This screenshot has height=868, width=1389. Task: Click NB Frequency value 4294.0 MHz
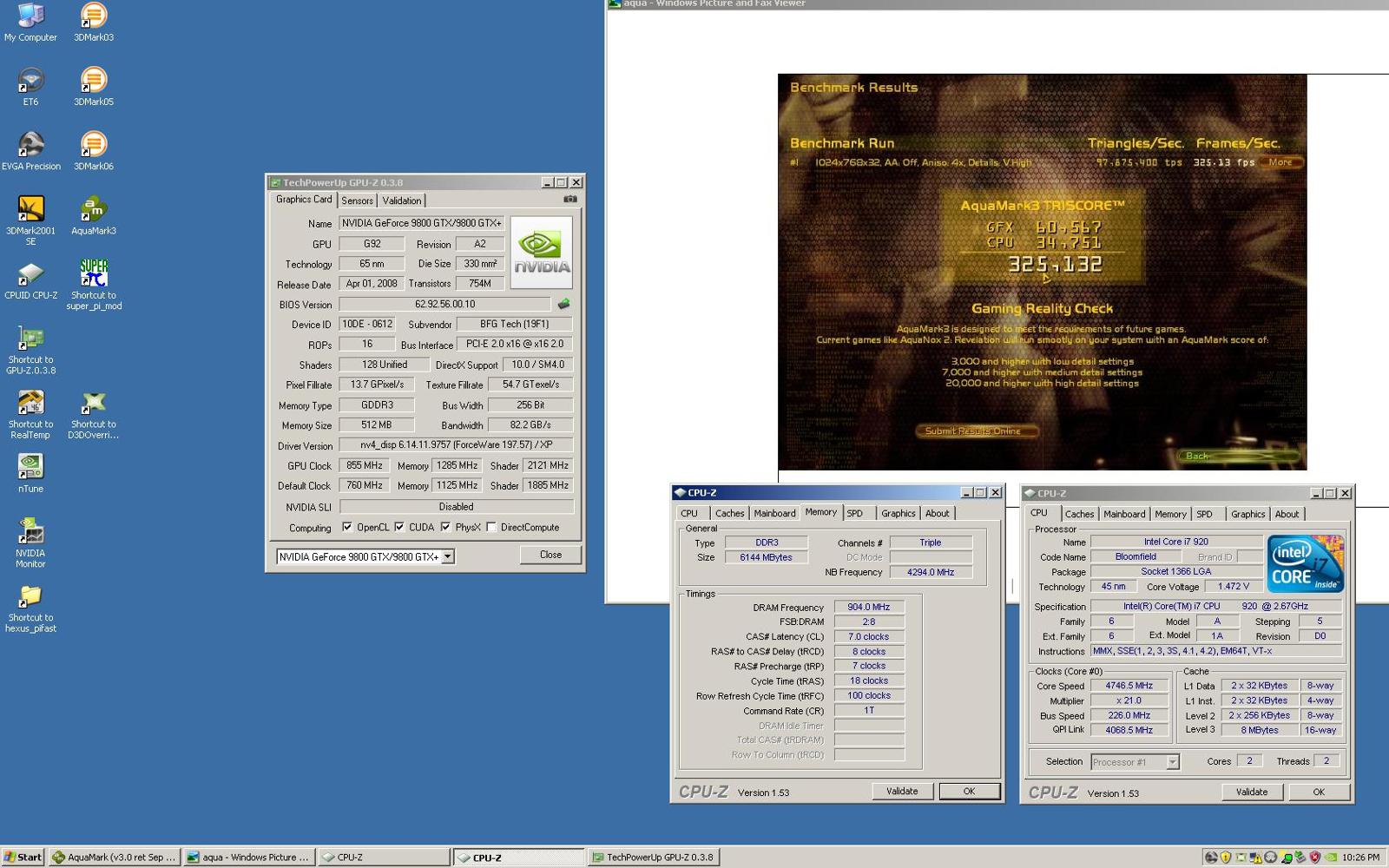point(931,572)
